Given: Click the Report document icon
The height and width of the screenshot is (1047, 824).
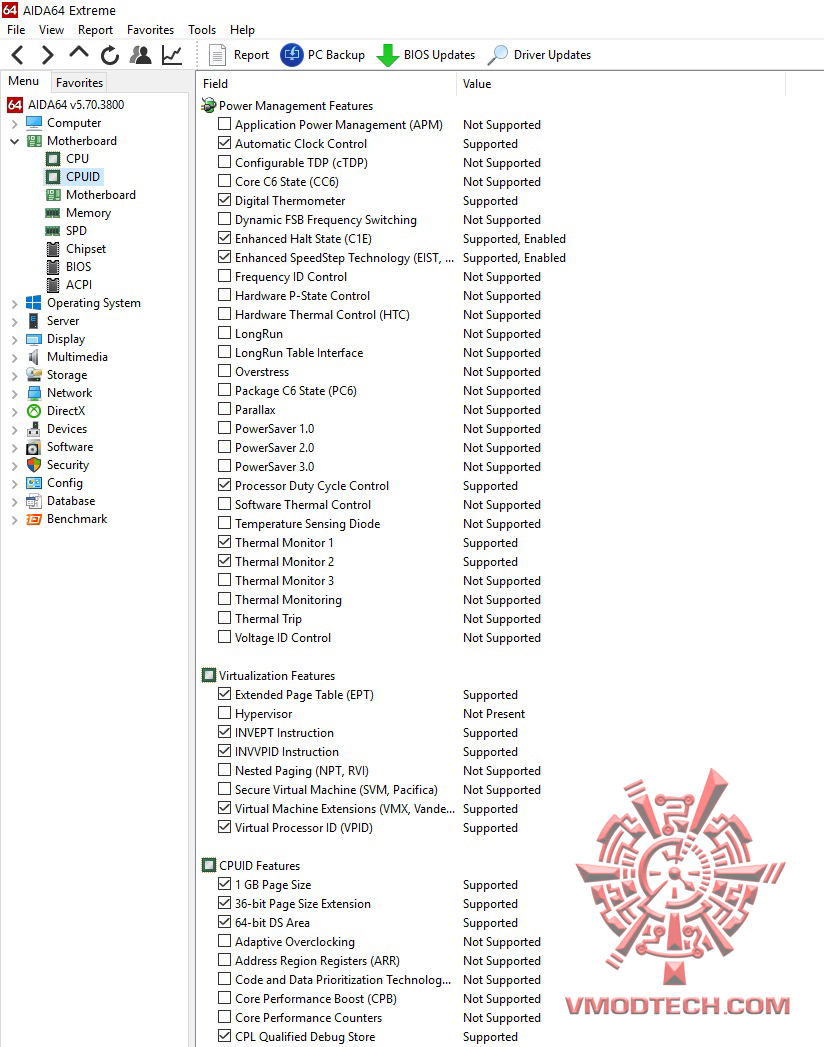Looking at the screenshot, I should [x=217, y=55].
